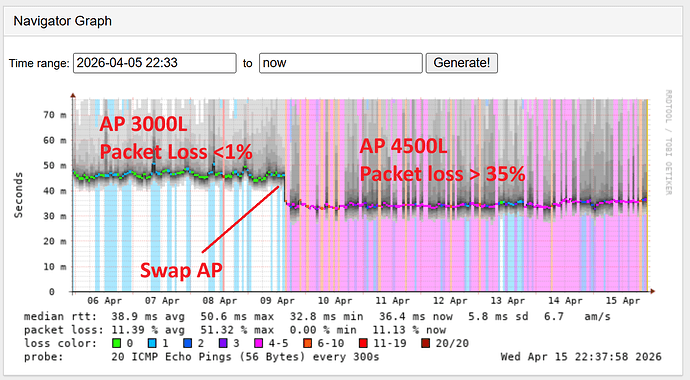Click the light blue loss color 1 swatch
Viewport: 690px width, 380px height.
click(x=152, y=343)
